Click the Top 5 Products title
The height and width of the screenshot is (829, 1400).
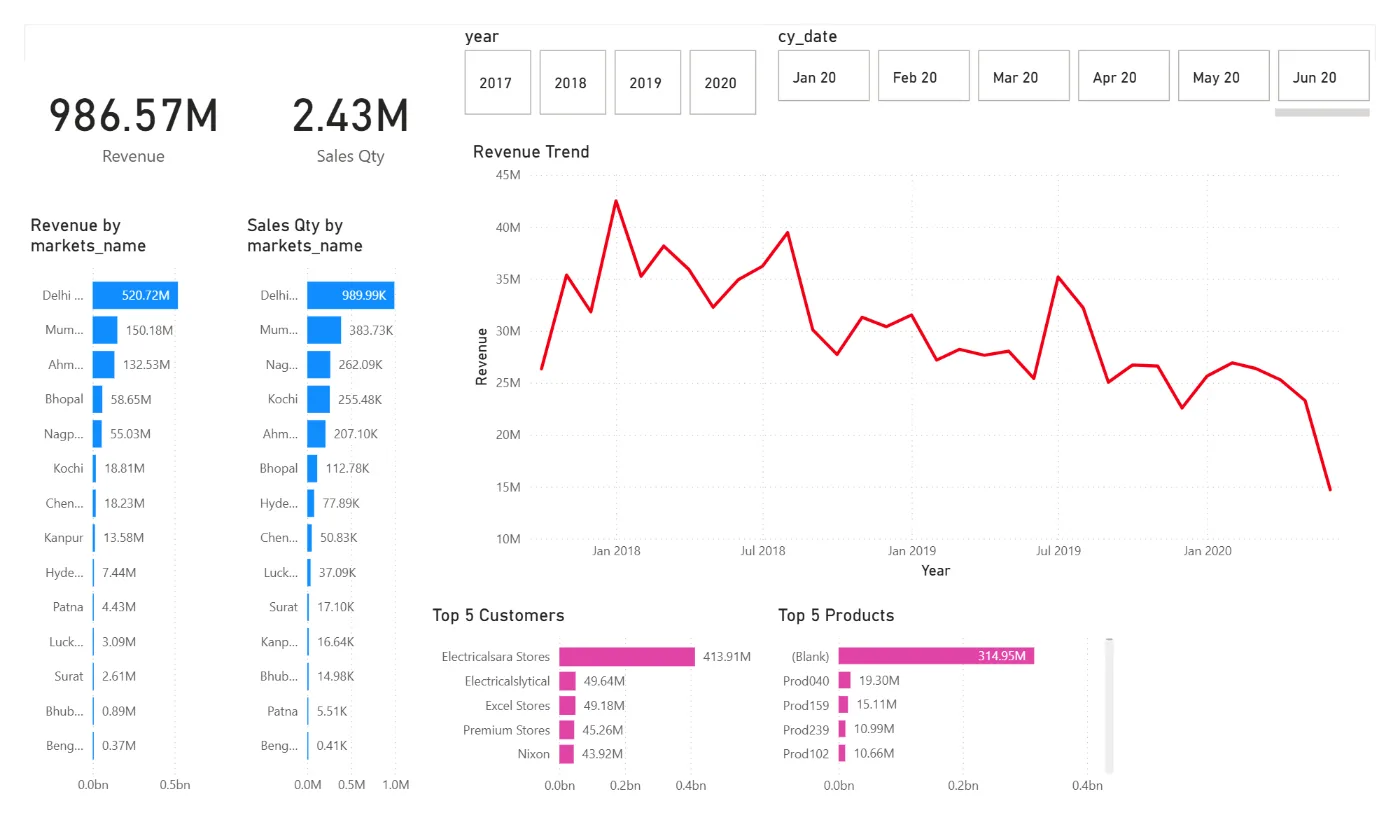[836, 616]
